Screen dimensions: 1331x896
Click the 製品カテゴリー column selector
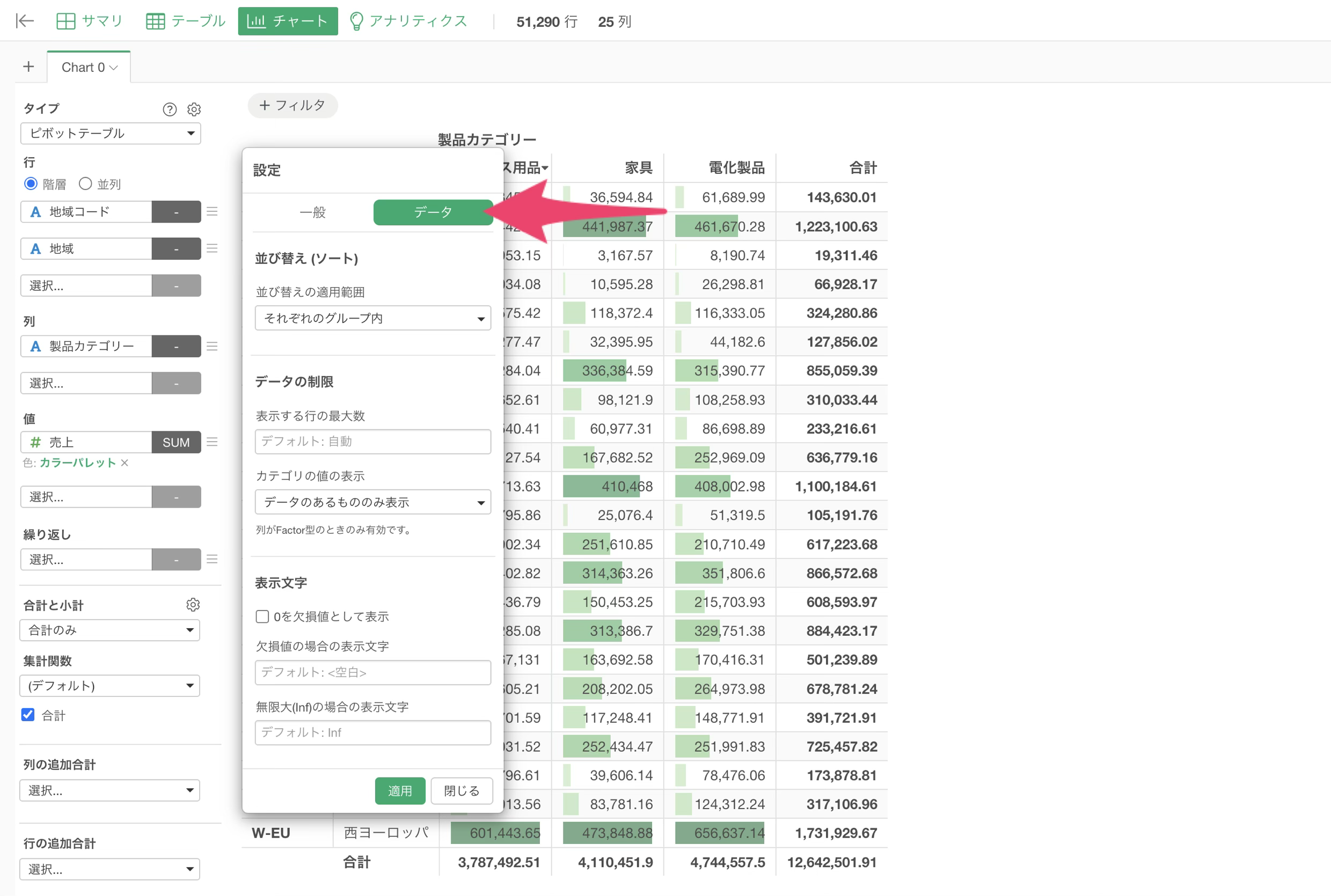click(86, 346)
